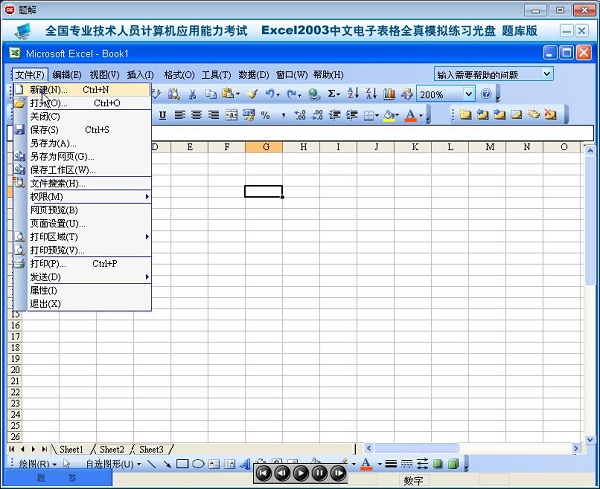Screen dimensions: 600x489
Task: Click the Copy icon in toolbar
Action: click(x=210, y=94)
